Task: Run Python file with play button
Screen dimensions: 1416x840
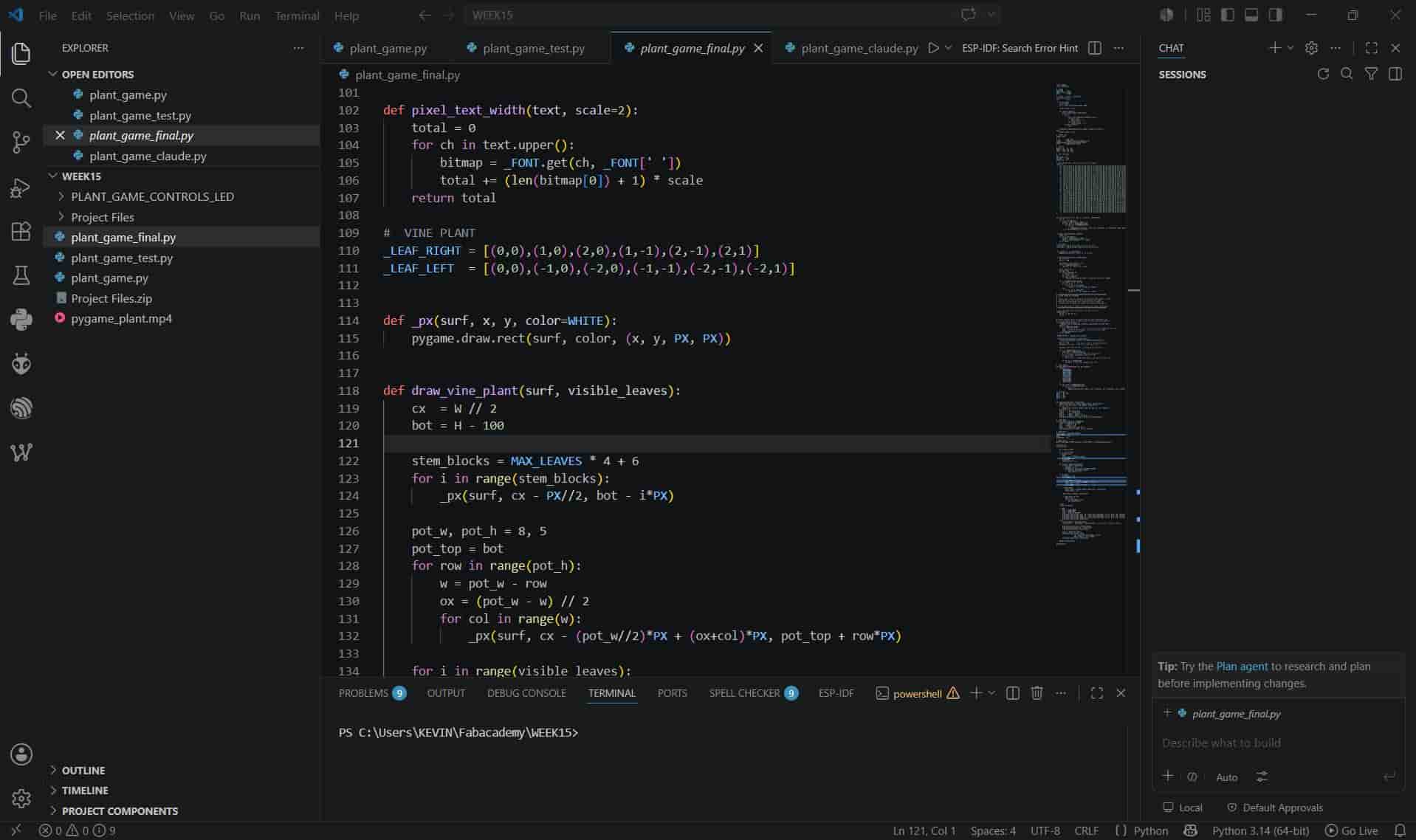Action: (x=933, y=48)
